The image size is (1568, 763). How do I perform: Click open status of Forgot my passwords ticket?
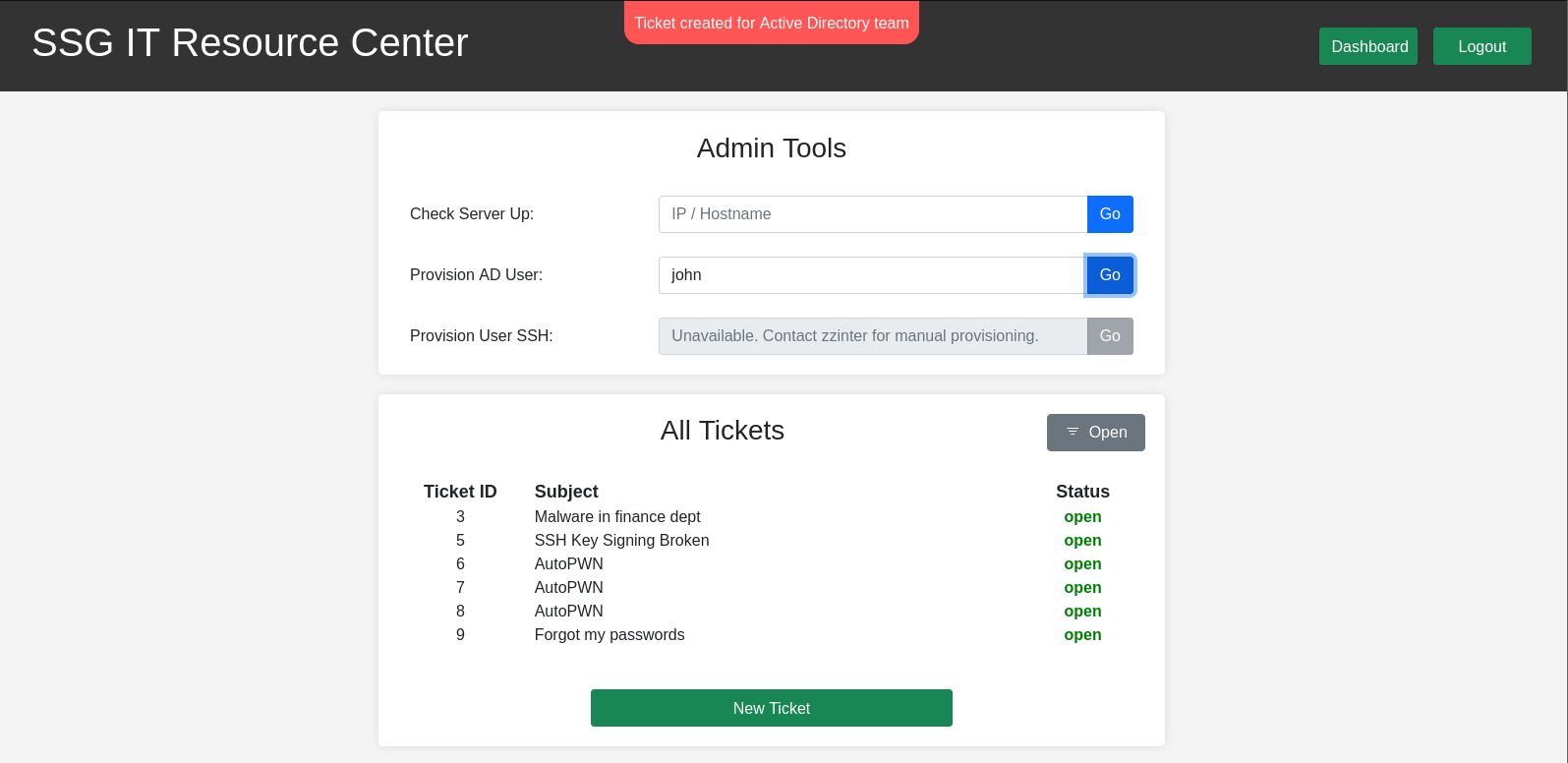point(1082,634)
